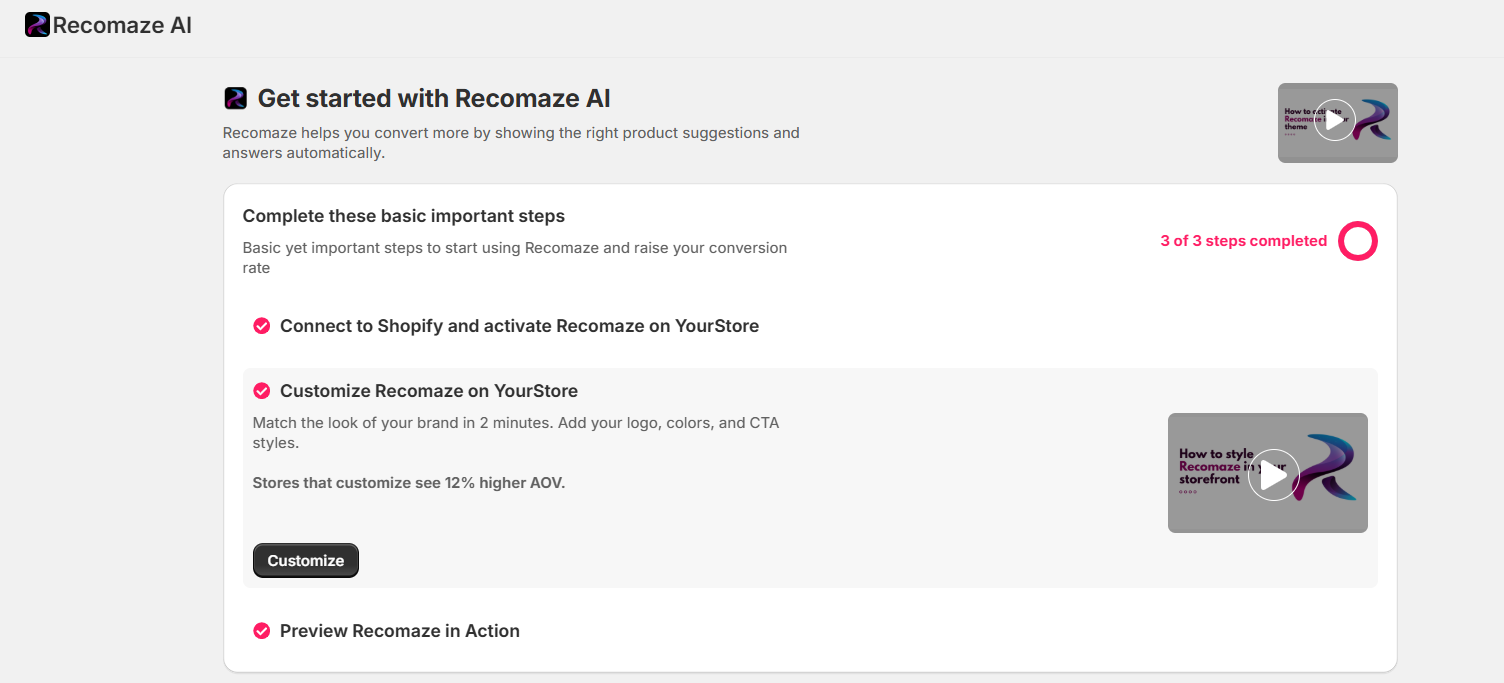1504x683 pixels.
Task: Click checkmark icon for Preview Recomaze step
Action: [x=261, y=631]
